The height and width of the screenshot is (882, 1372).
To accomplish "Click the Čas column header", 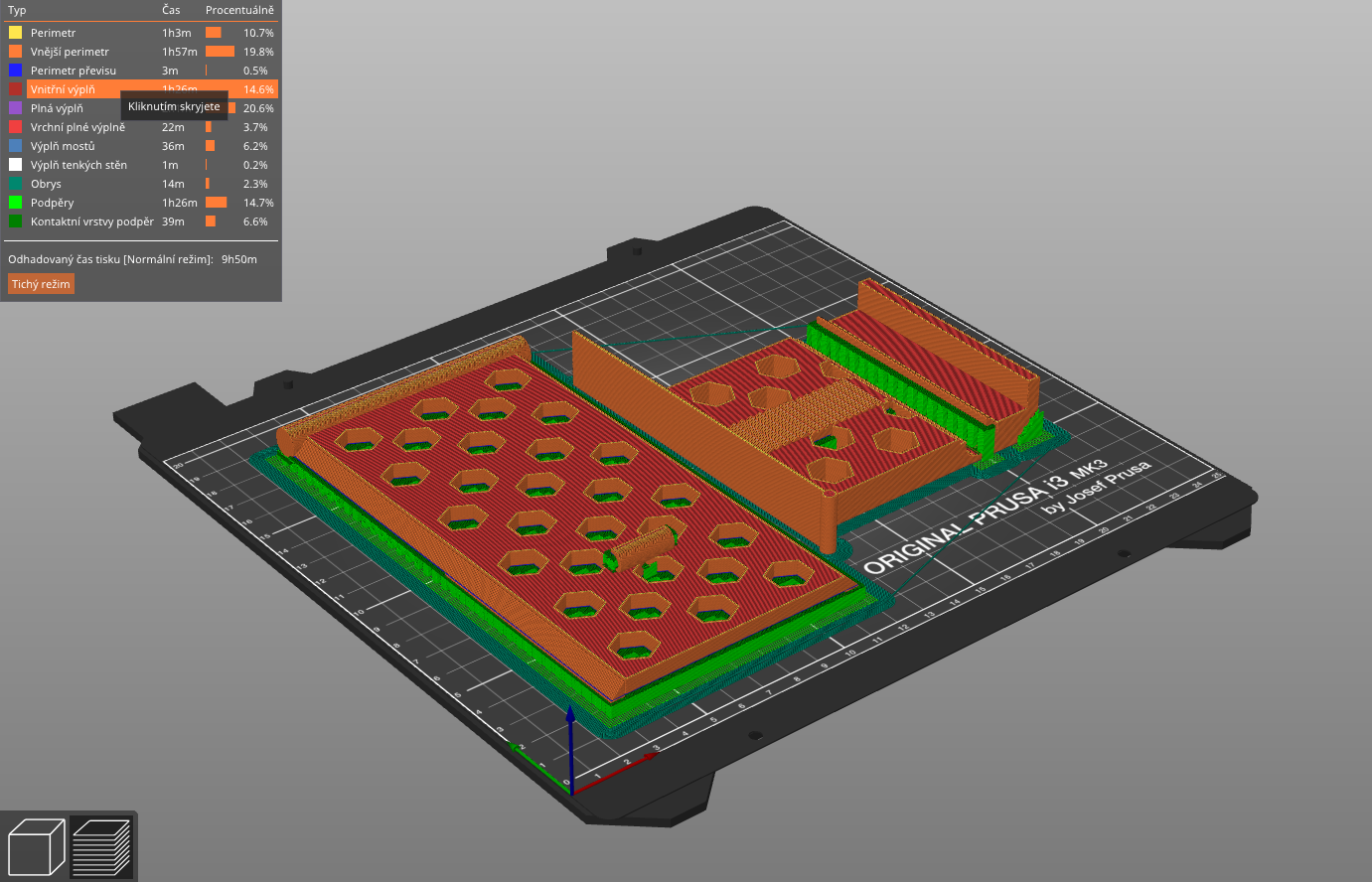I will pos(171,10).
